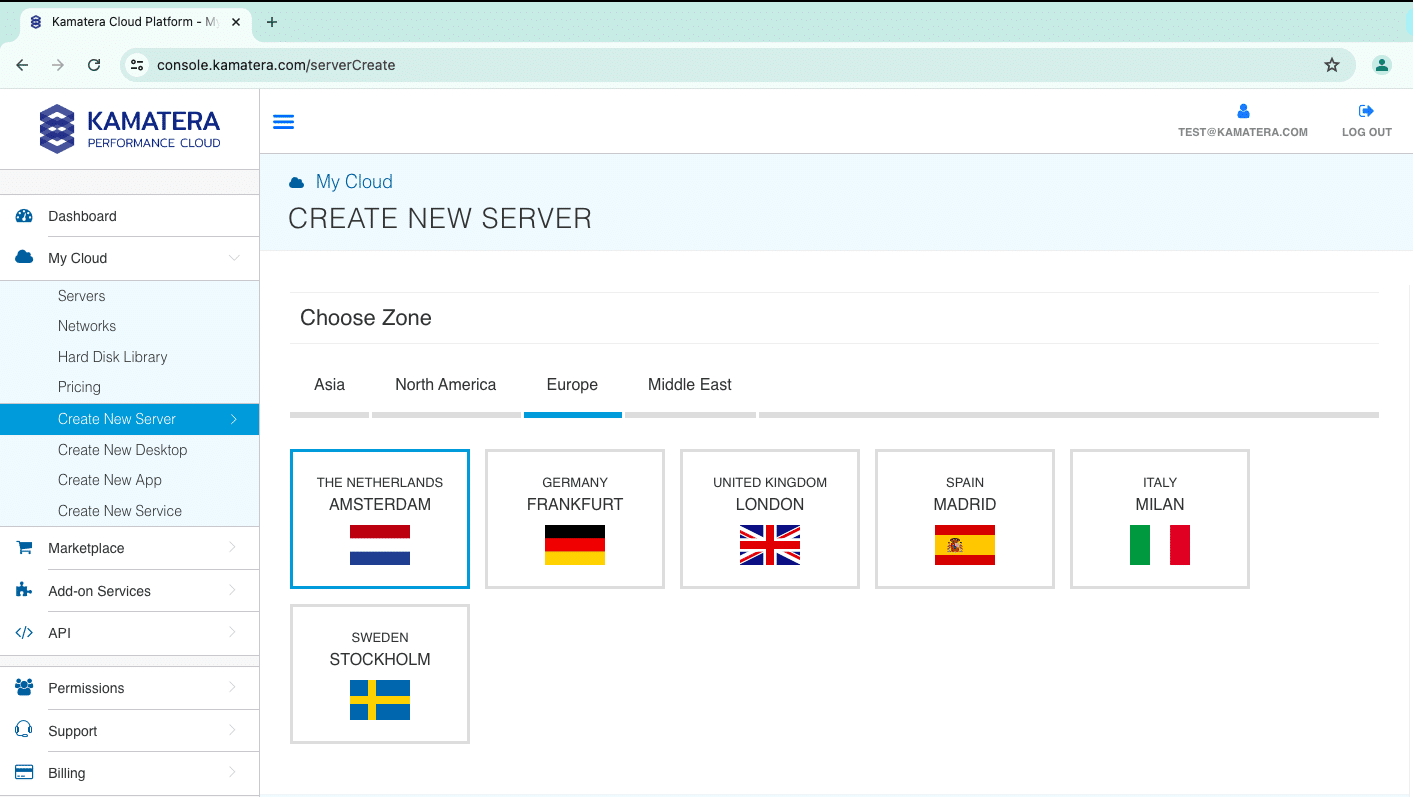
Task: Reload the page in the browser
Action: pyautogui.click(x=93, y=64)
